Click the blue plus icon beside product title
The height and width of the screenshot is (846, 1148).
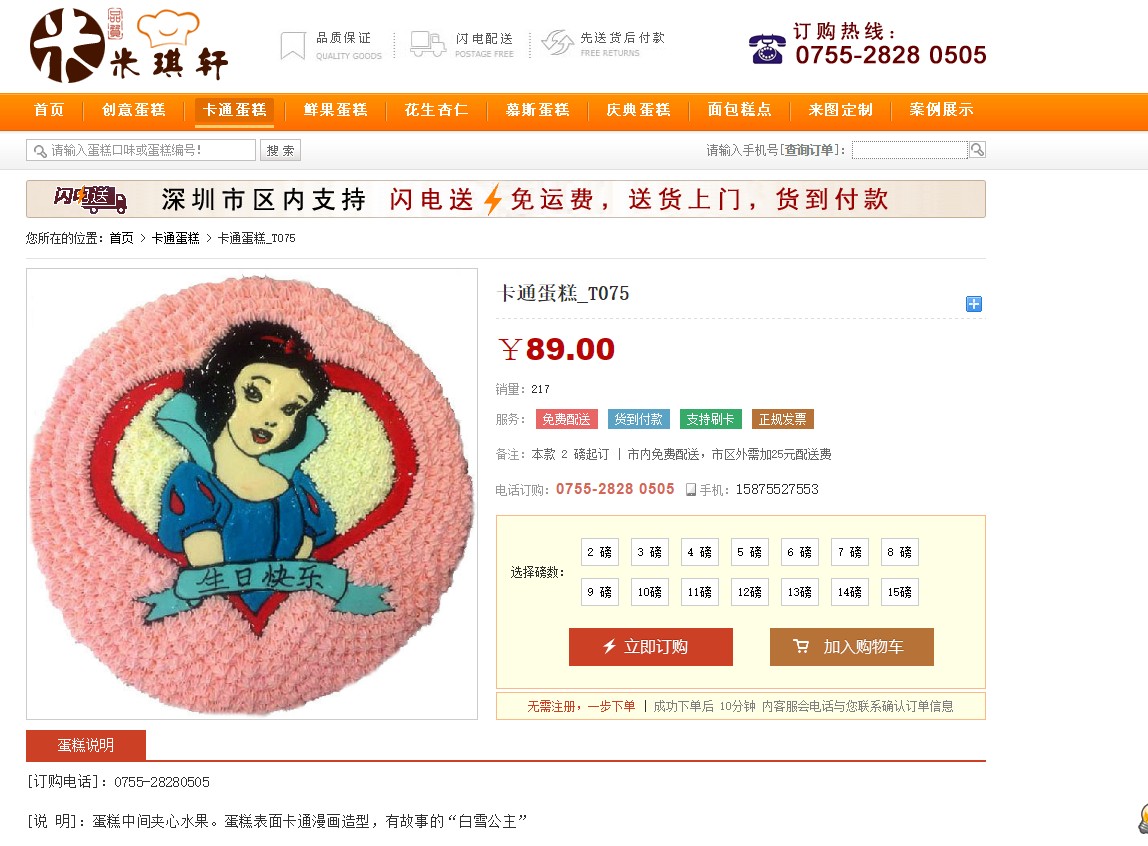(974, 304)
